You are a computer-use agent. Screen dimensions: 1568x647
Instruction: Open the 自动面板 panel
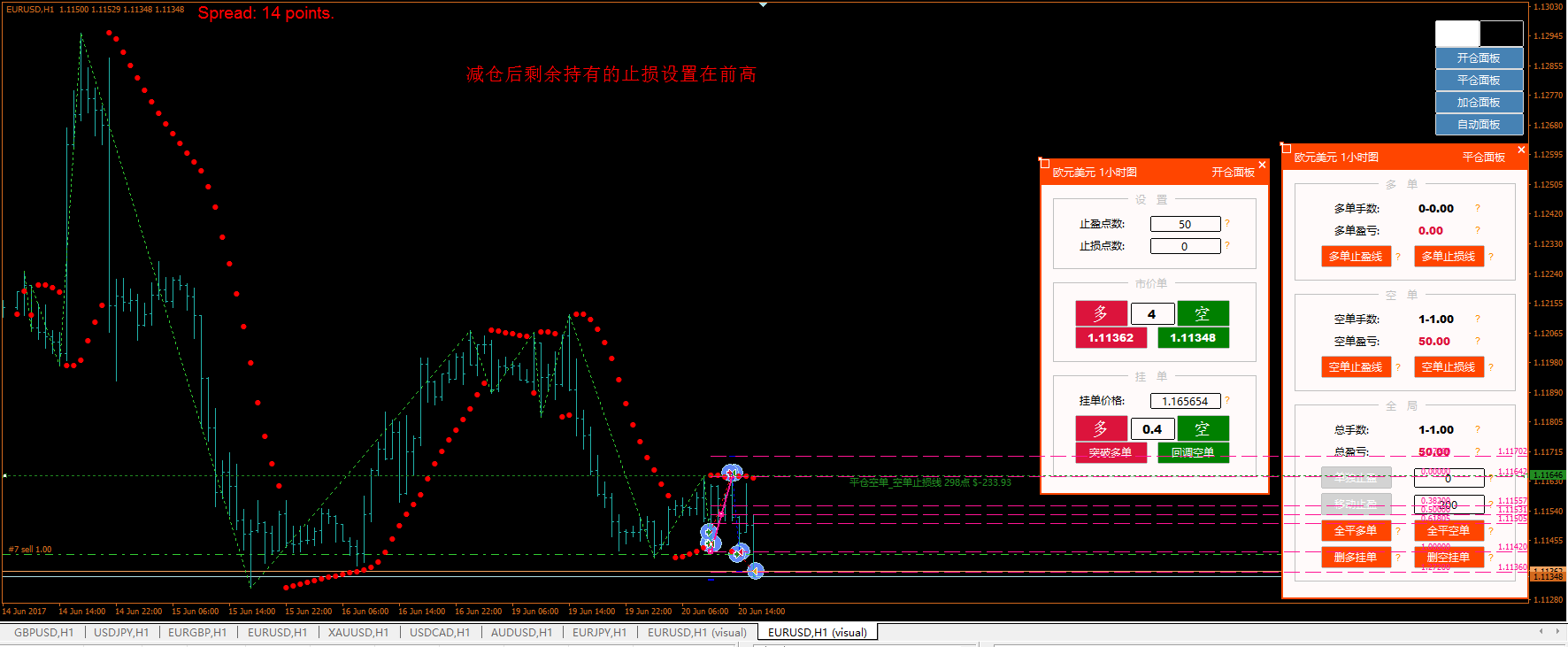coord(1479,125)
